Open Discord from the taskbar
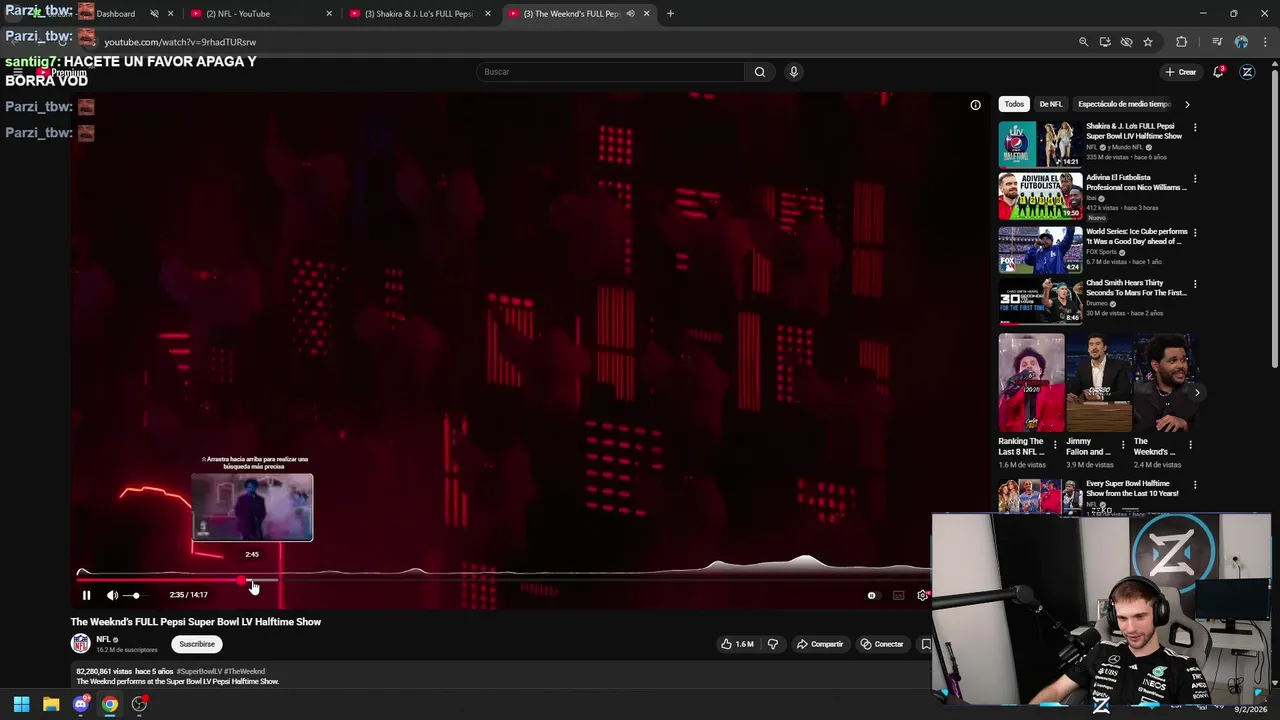 pyautogui.click(x=81, y=704)
